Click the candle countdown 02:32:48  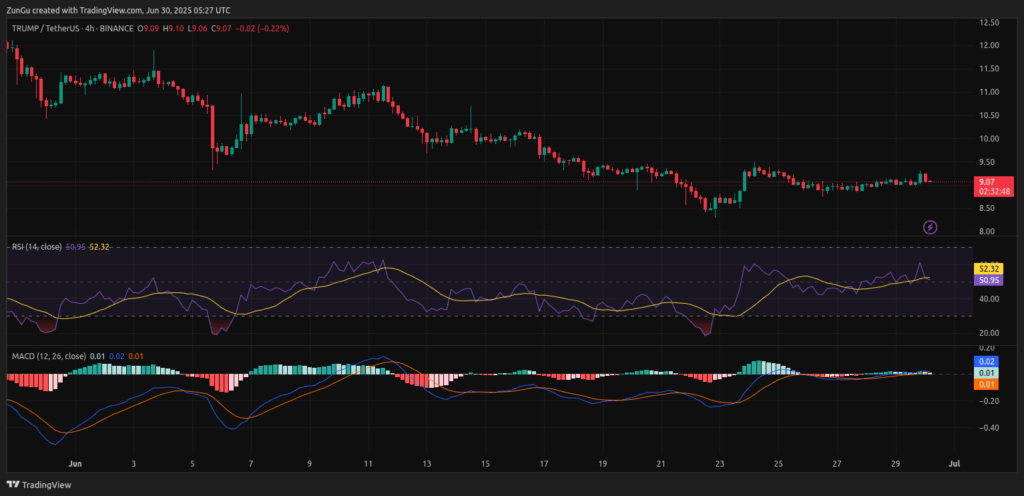pos(993,192)
